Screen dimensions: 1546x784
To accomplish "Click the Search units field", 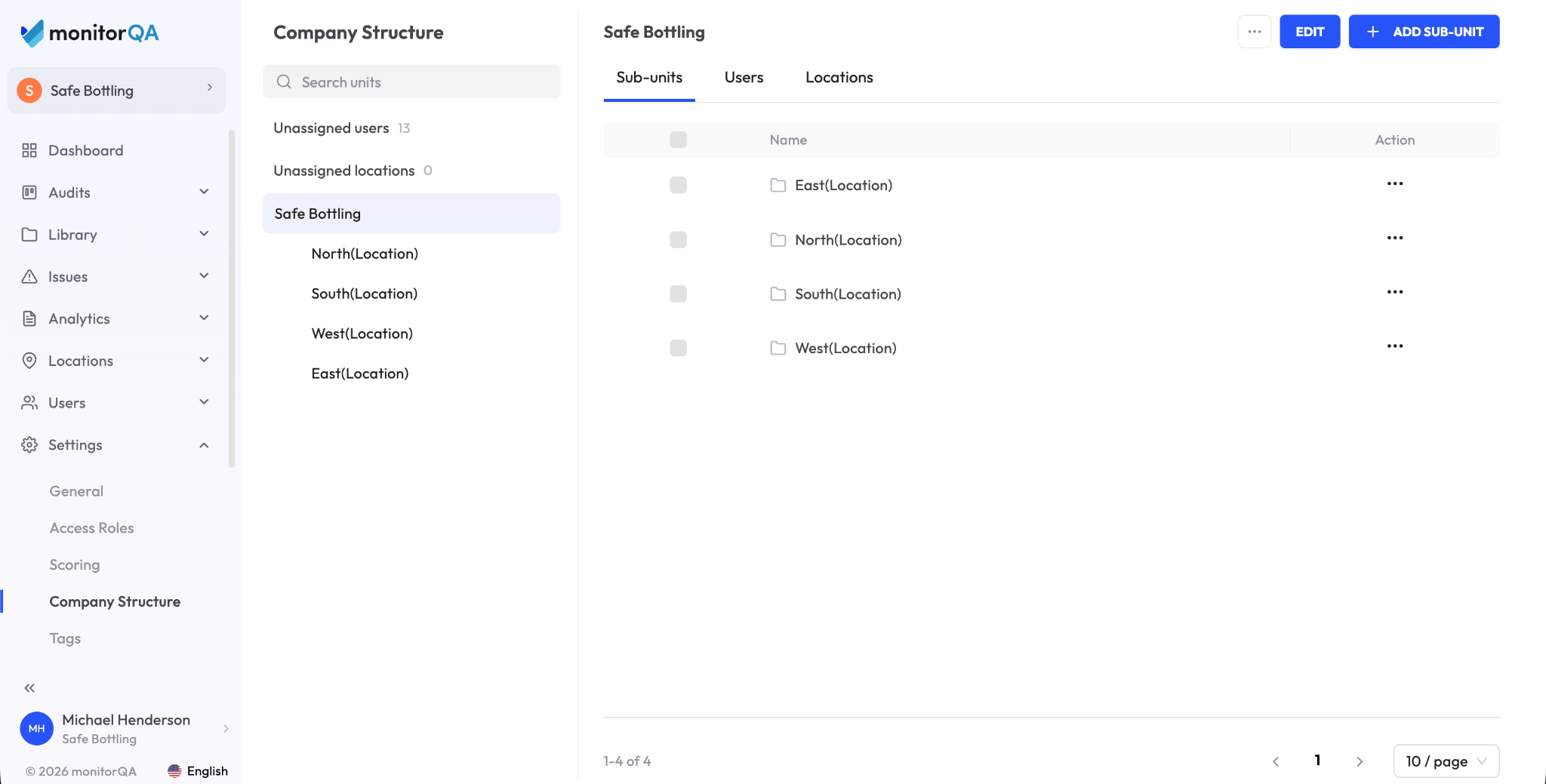I will point(411,81).
